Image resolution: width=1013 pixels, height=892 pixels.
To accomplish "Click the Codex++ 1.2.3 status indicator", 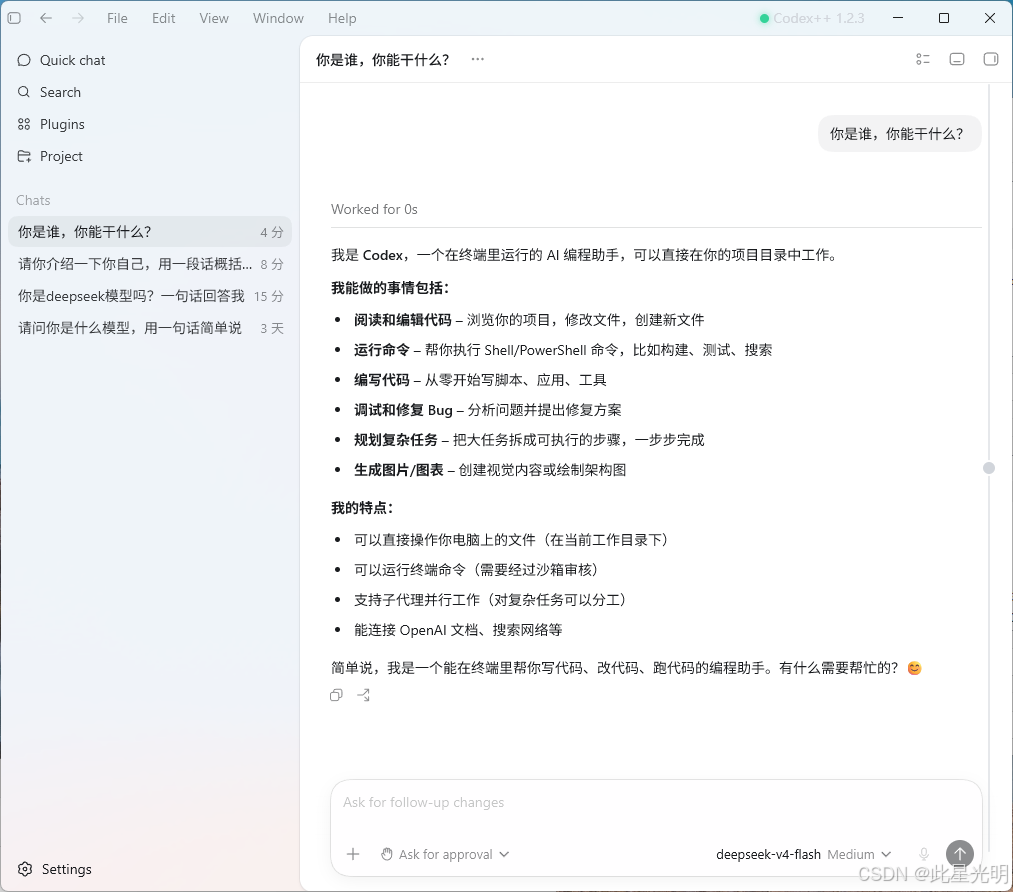I will click(x=812, y=18).
